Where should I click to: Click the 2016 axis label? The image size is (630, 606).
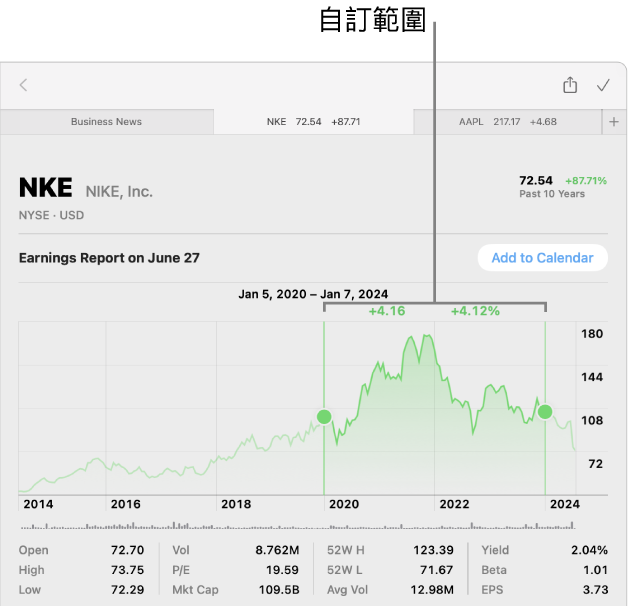(x=126, y=504)
